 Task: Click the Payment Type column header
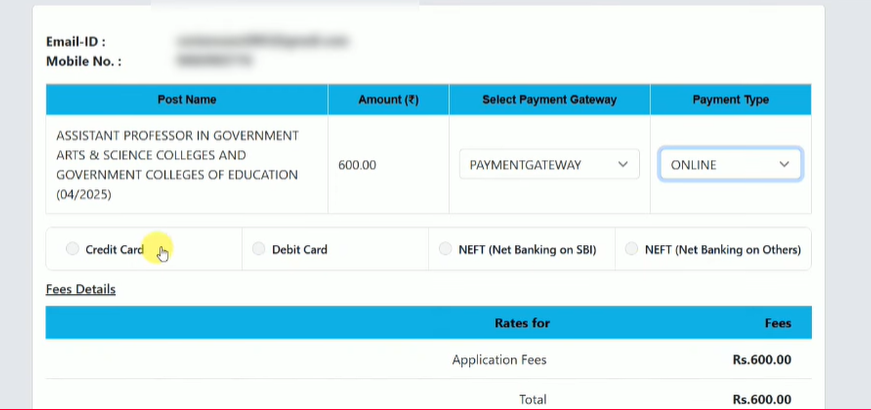pos(730,99)
